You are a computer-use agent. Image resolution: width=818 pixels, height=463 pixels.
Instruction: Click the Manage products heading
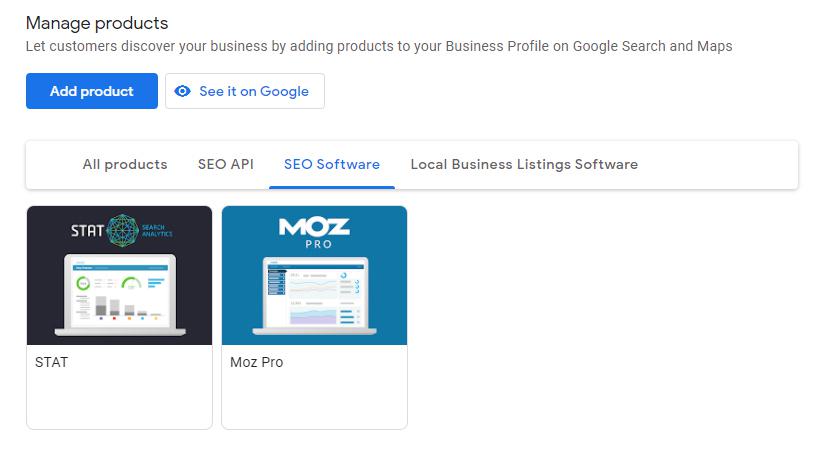coord(97,22)
